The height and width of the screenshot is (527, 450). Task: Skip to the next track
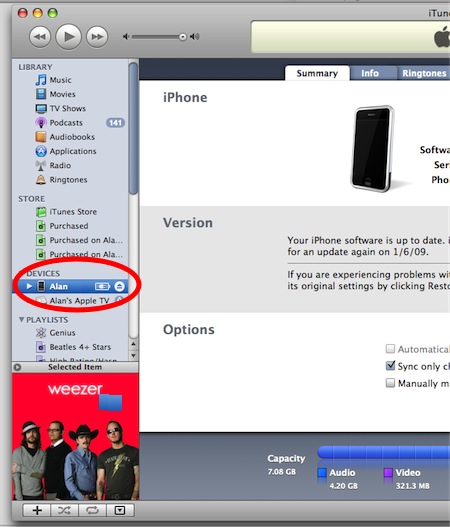(x=97, y=37)
